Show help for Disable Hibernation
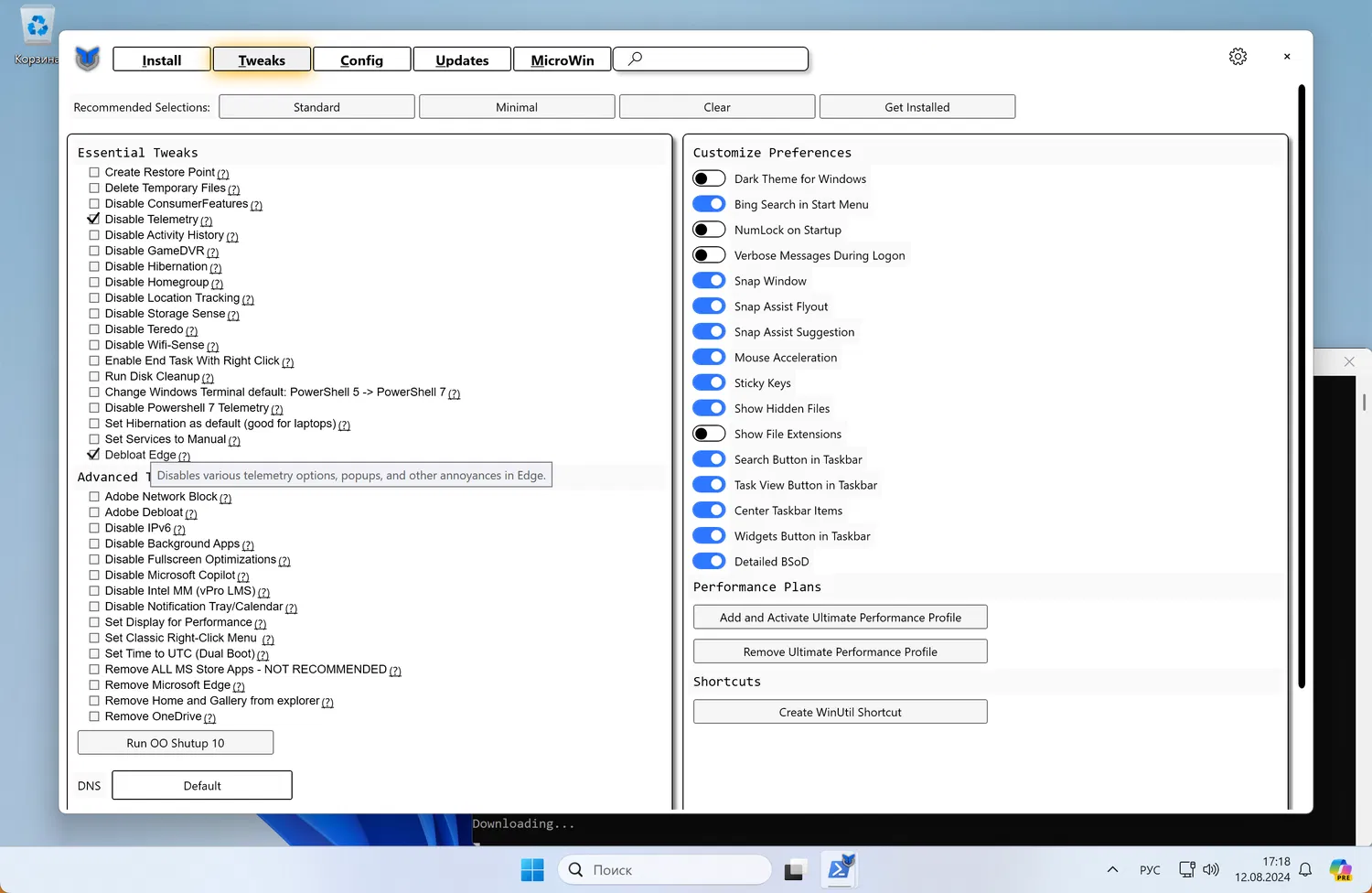 pos(216,268)
